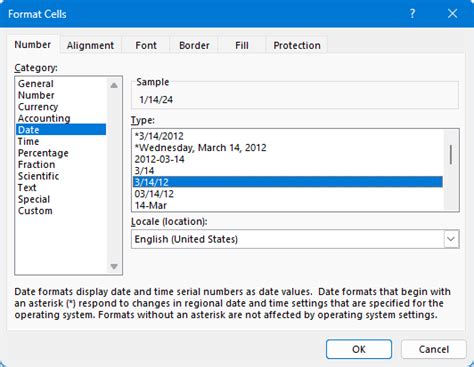Click the Type list scrollbar thumb

[451, 155]
